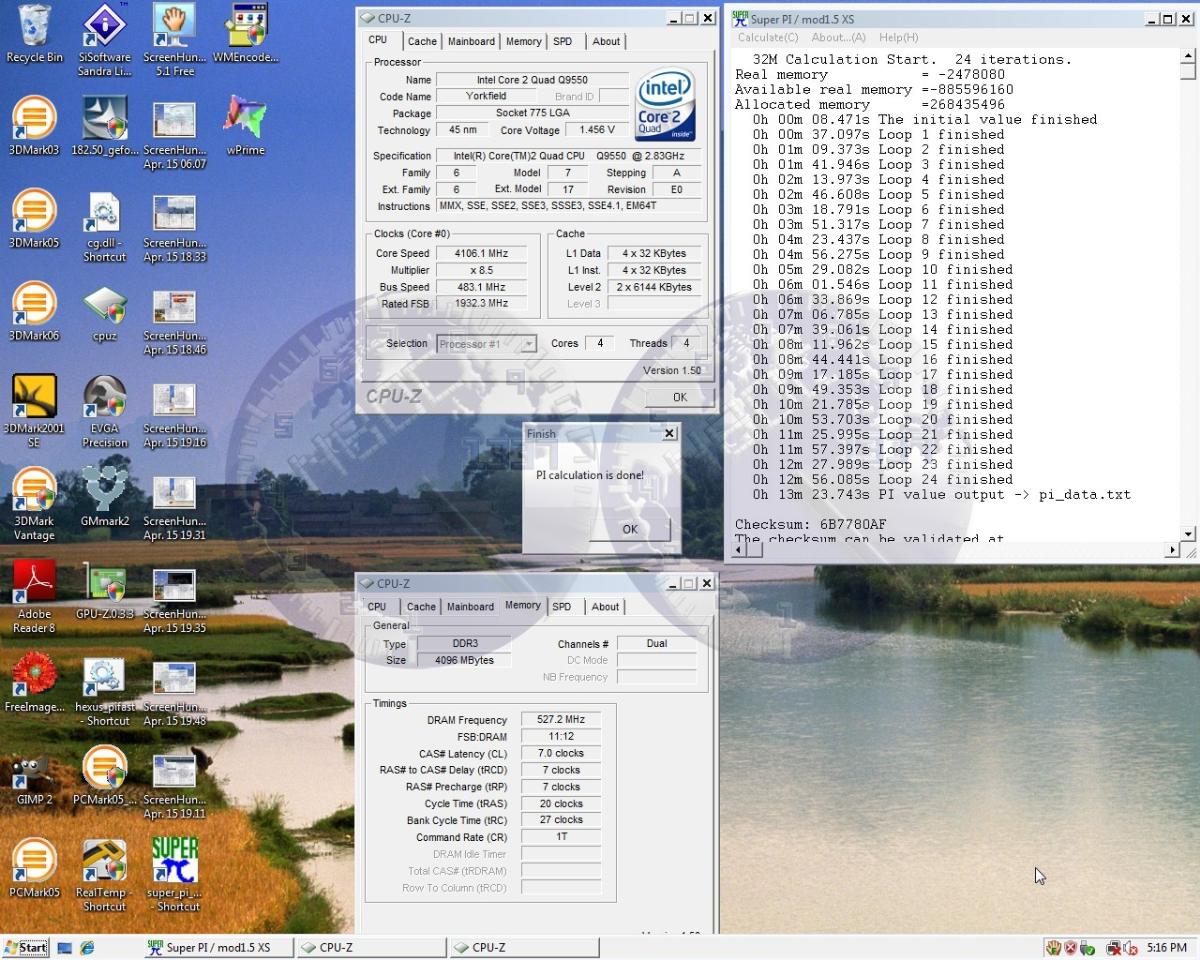The image size is (1200, 960).
Task: Select the WMEncoder desktop shortcut
Action: pos(246,35)
